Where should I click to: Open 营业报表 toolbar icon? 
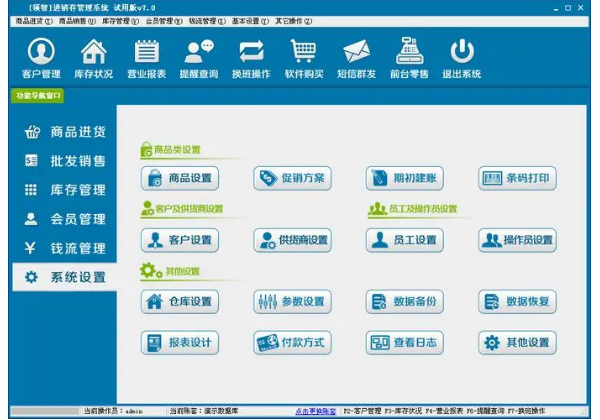tap(147, 58)
